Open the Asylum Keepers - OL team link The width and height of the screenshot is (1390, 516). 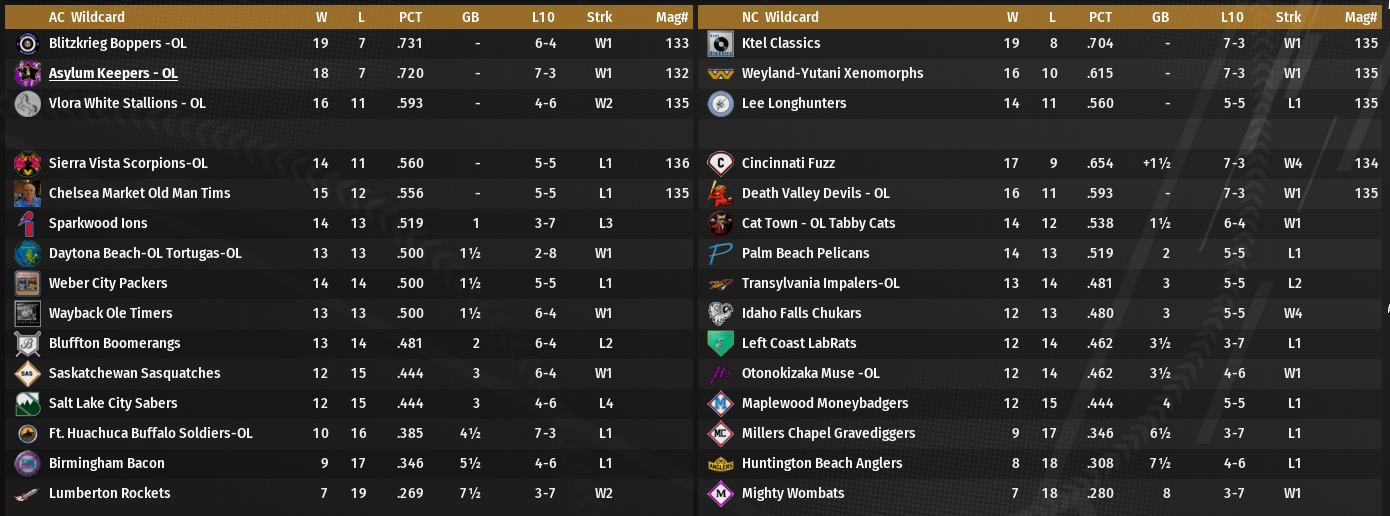[x=113, y=73]
